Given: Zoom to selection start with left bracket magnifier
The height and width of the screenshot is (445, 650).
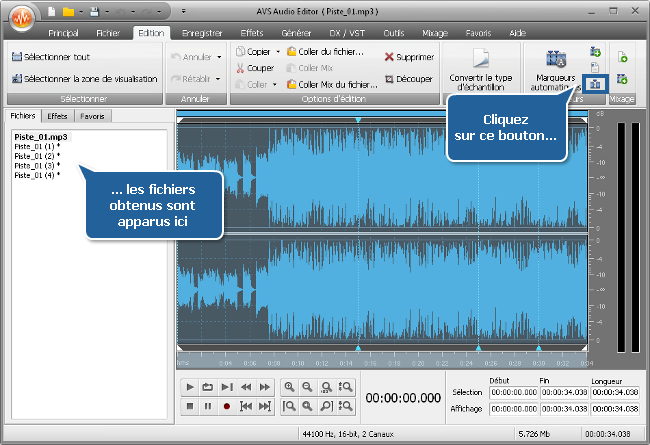Looking at the screenshot, I should pyautogui.click(x=289, y=406).
